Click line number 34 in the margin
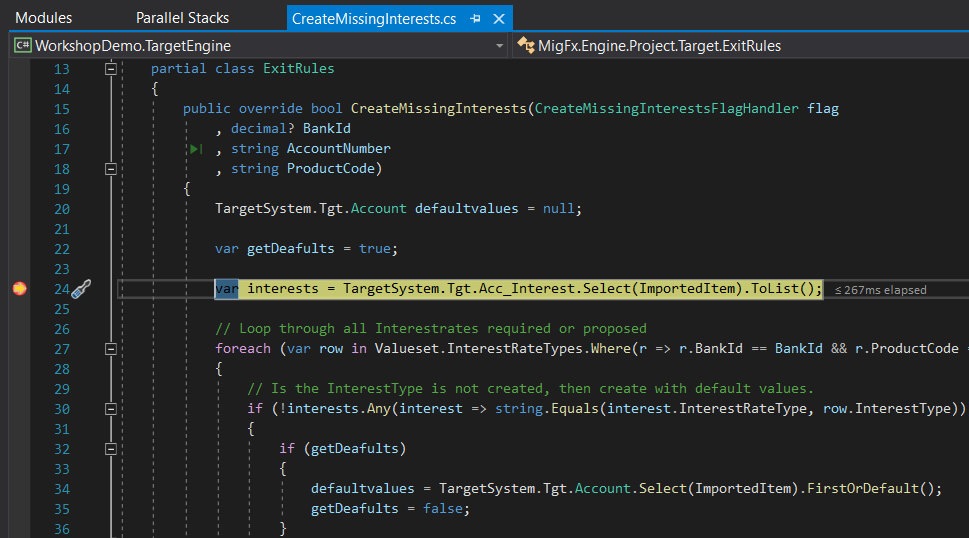The image size is (969, 538). click(x=62, y=489)
